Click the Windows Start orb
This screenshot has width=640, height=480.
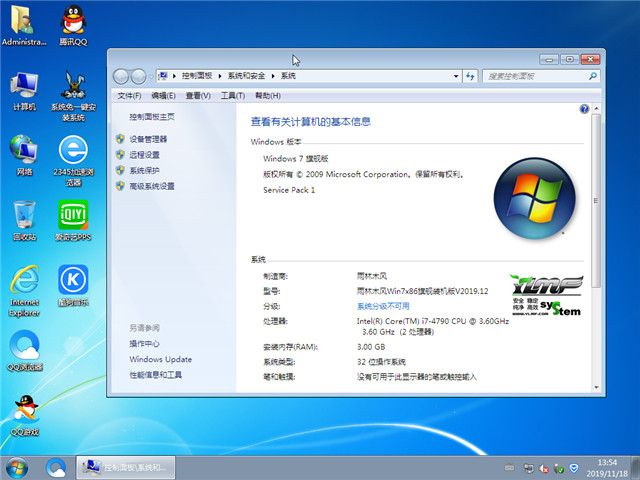17,466
